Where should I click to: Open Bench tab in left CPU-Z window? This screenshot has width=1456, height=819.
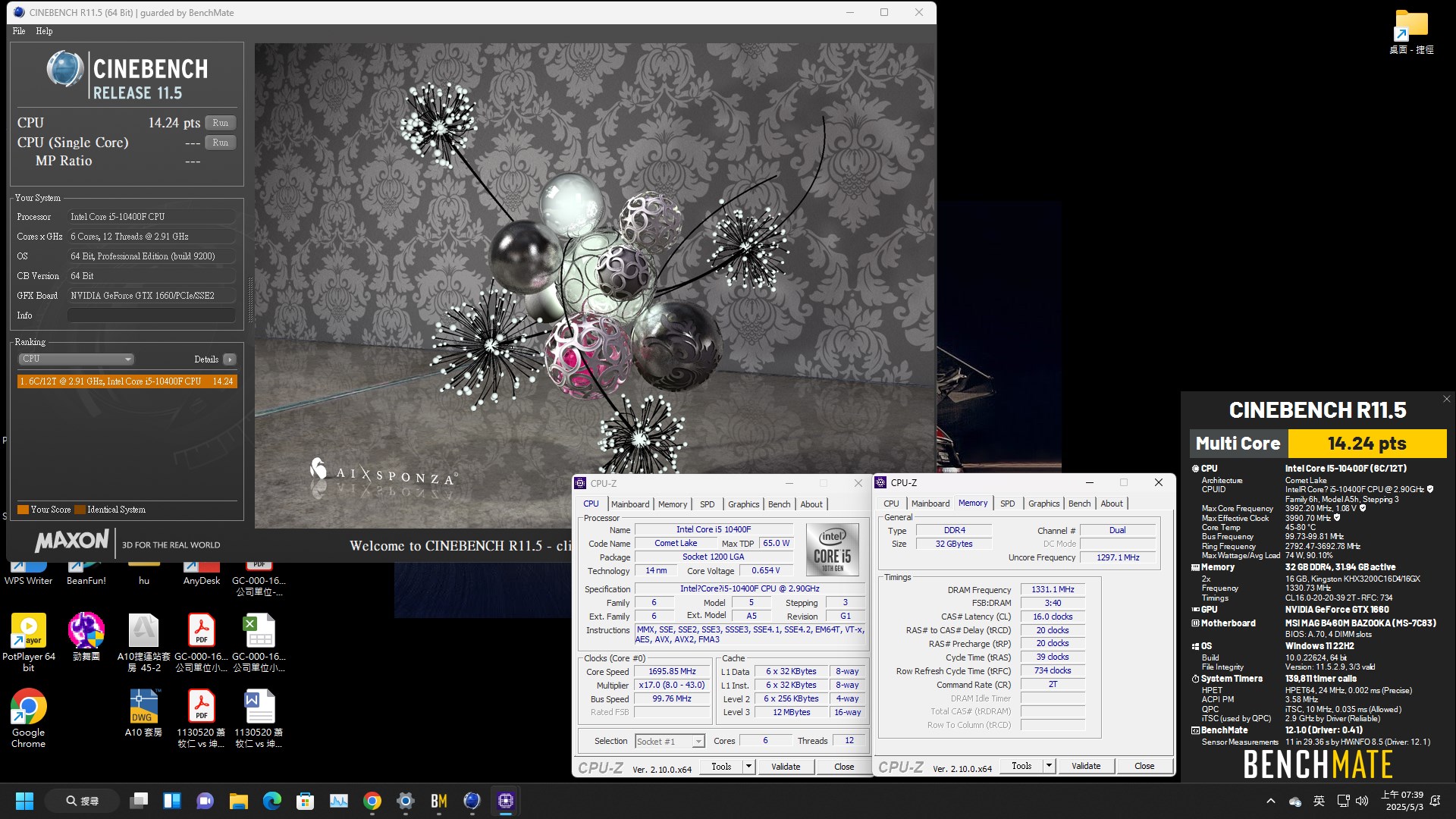[779, 504]
